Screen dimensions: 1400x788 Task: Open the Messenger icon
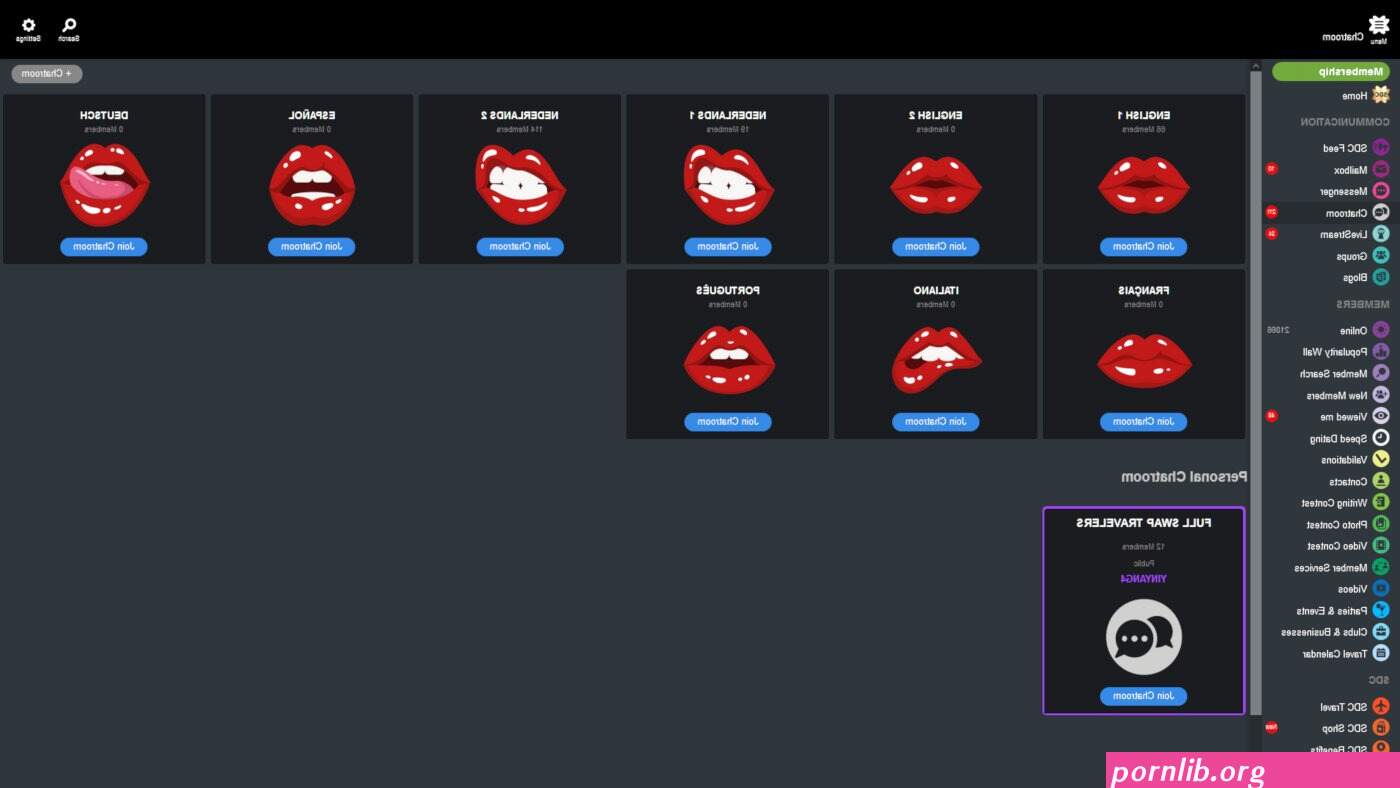click(x=1381, y=191)
